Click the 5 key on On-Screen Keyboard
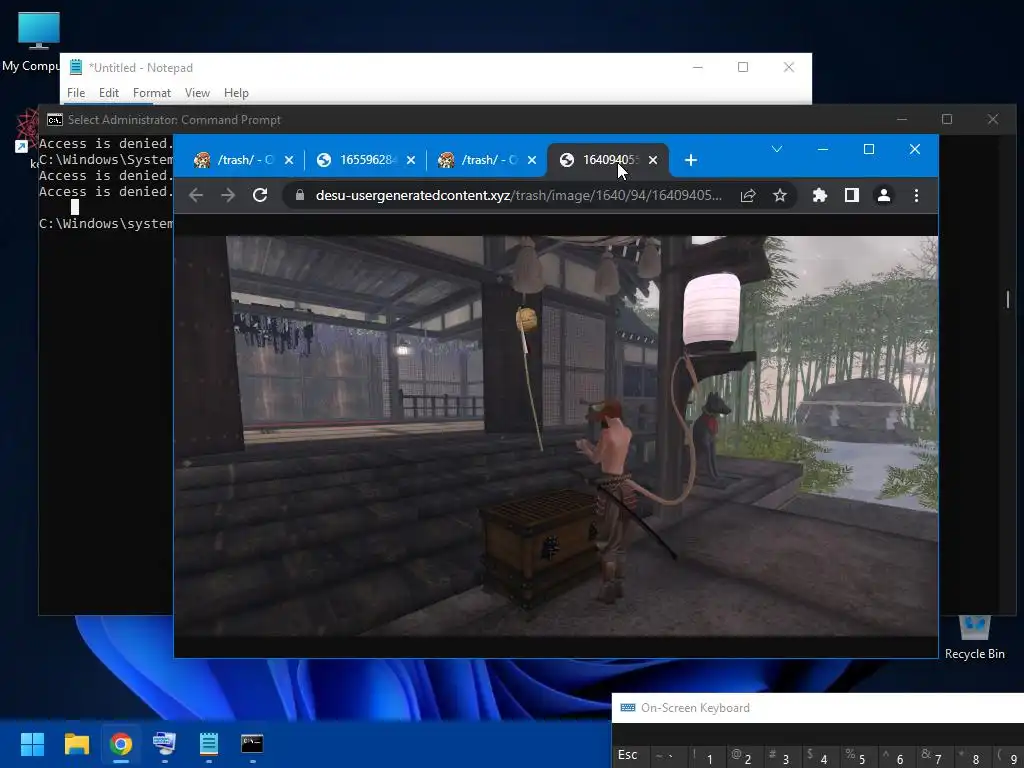This screenshot has height=768, width=1024. tap(857, 757)
